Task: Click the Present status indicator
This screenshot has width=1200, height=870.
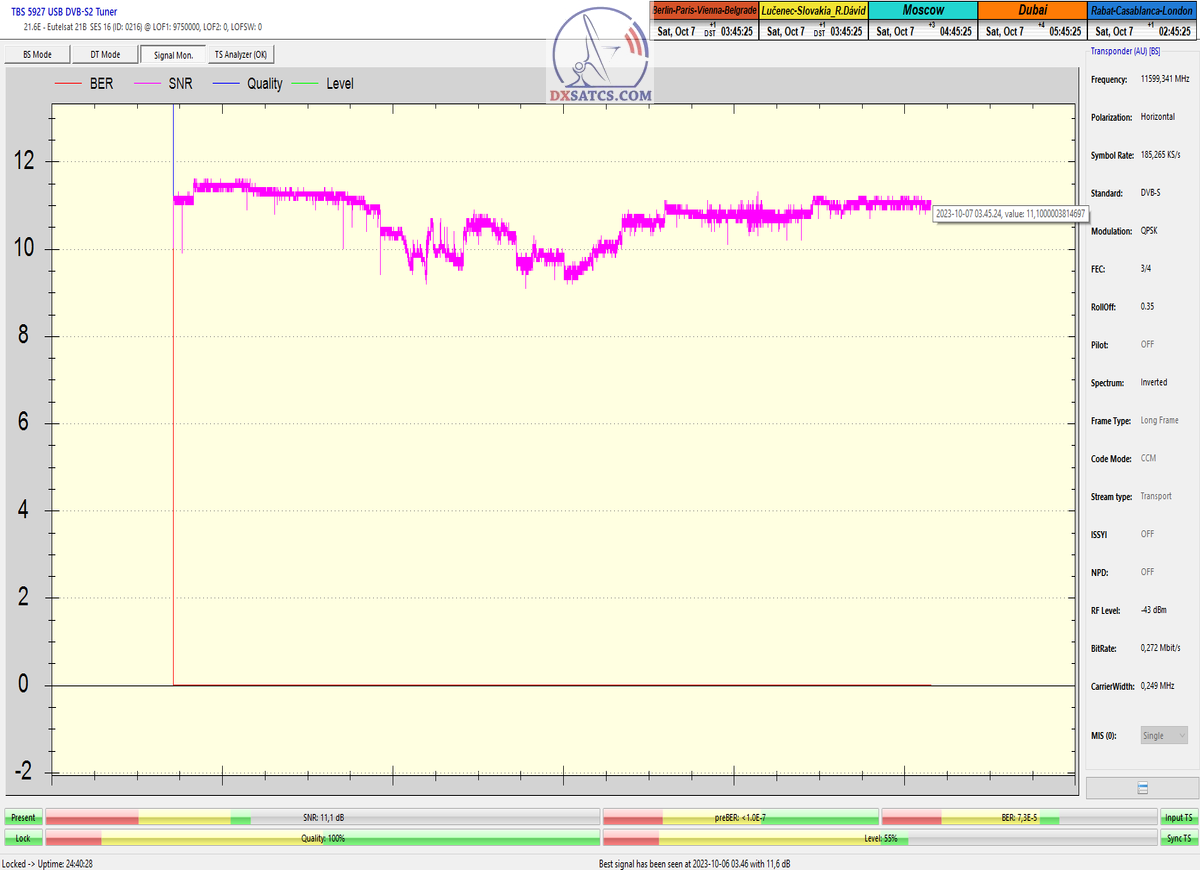Action: coord(23,817)
